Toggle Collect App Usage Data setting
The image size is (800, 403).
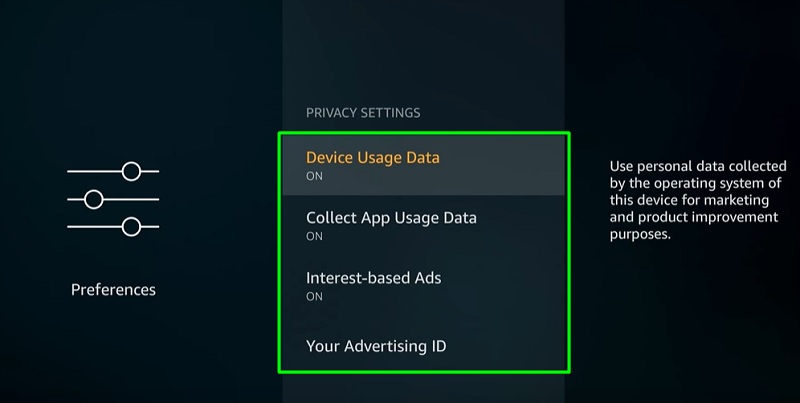(423, 225)
